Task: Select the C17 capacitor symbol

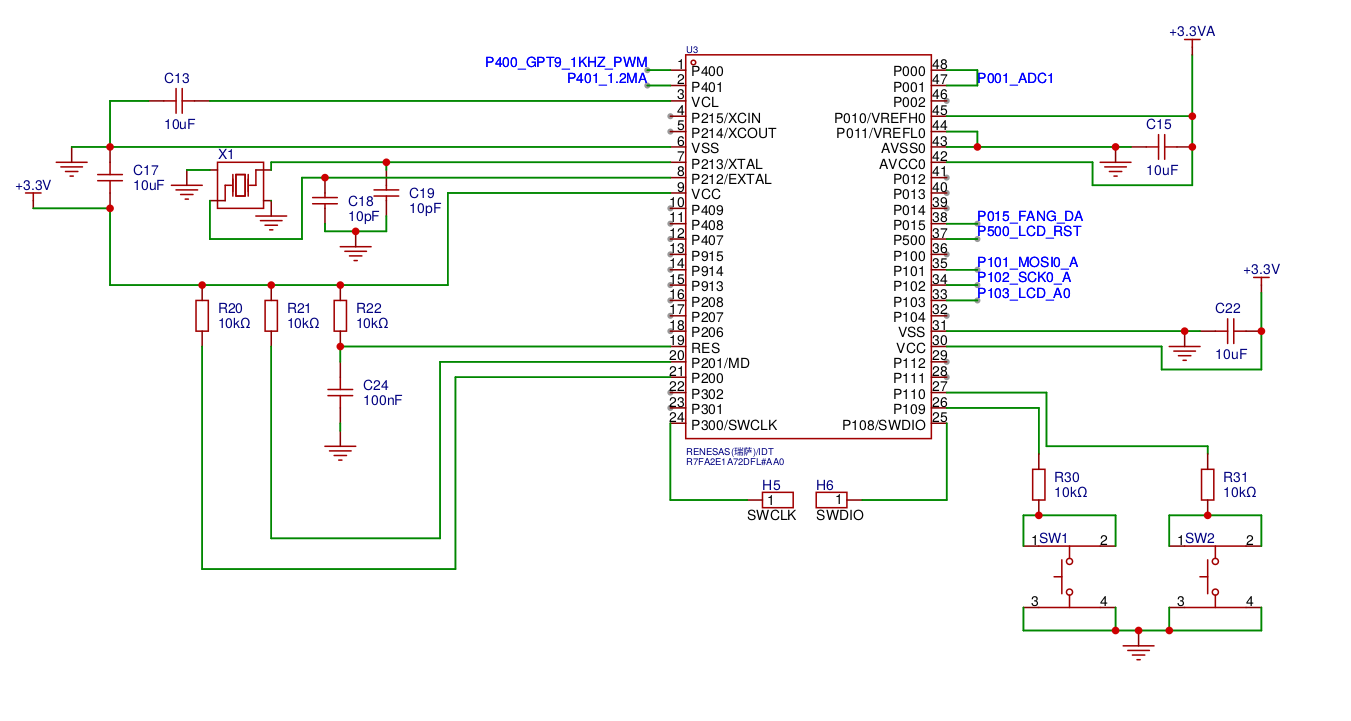Action: [109, 177]
